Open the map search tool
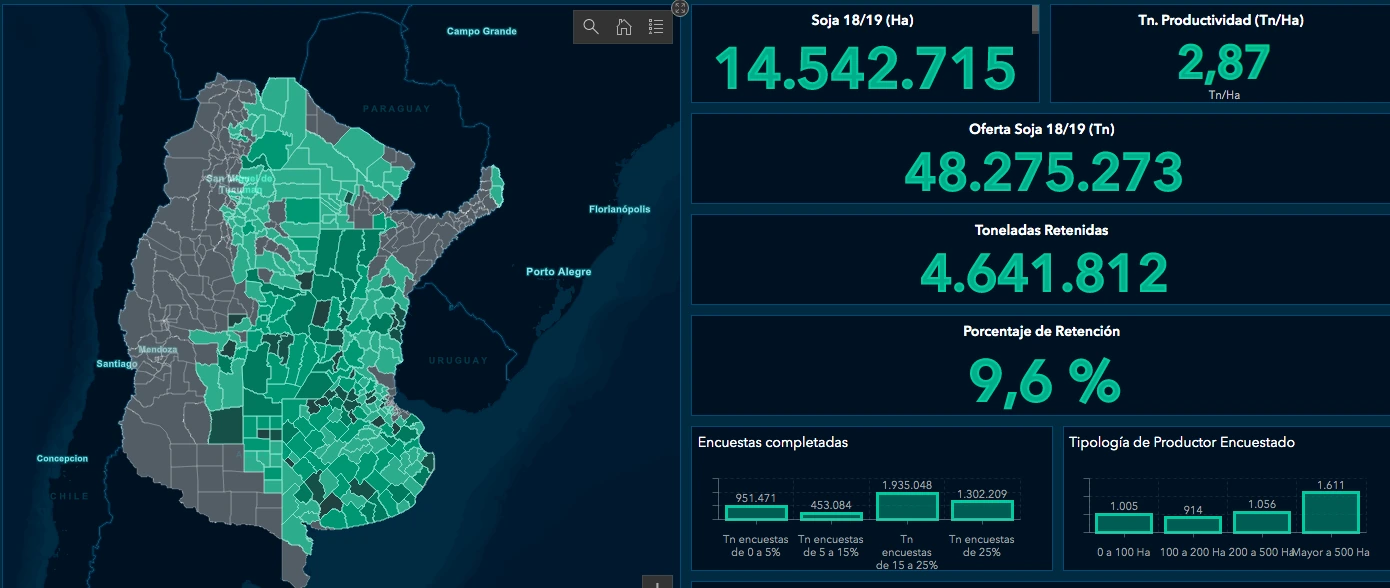 click(591, 27)
